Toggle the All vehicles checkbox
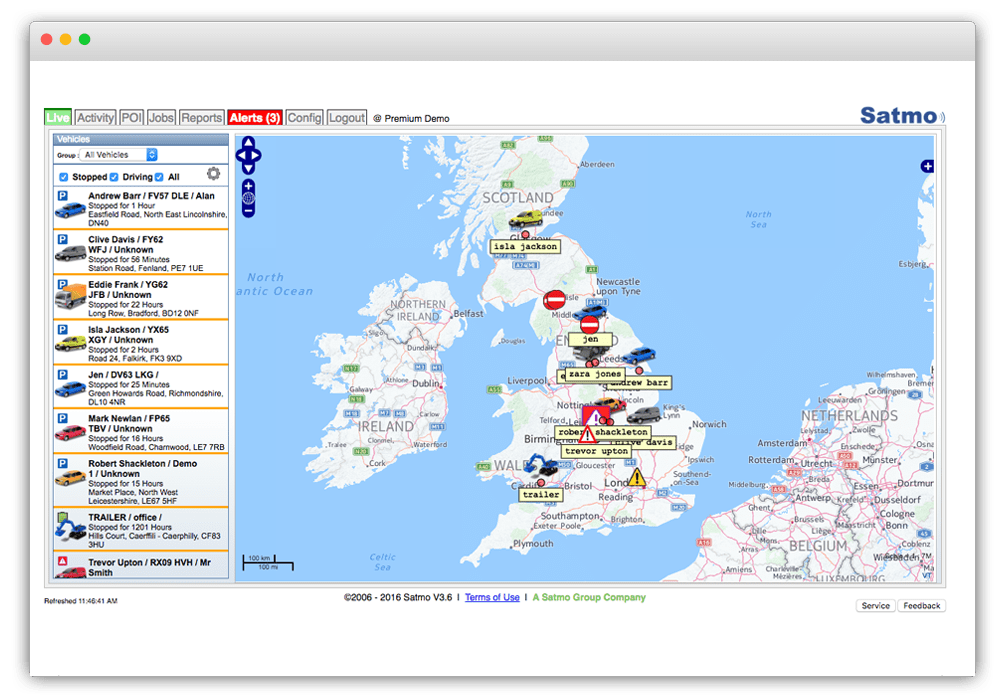The width and height of the screenshot is (1000, 700). [158, 177]
